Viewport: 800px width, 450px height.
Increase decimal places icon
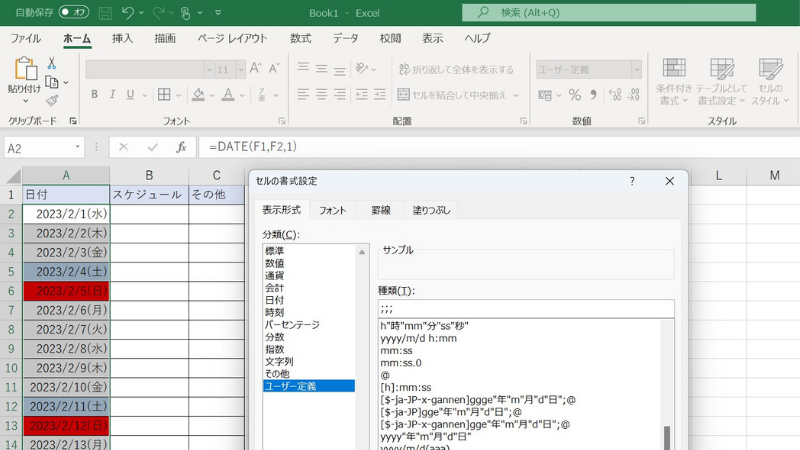(615, 95)
